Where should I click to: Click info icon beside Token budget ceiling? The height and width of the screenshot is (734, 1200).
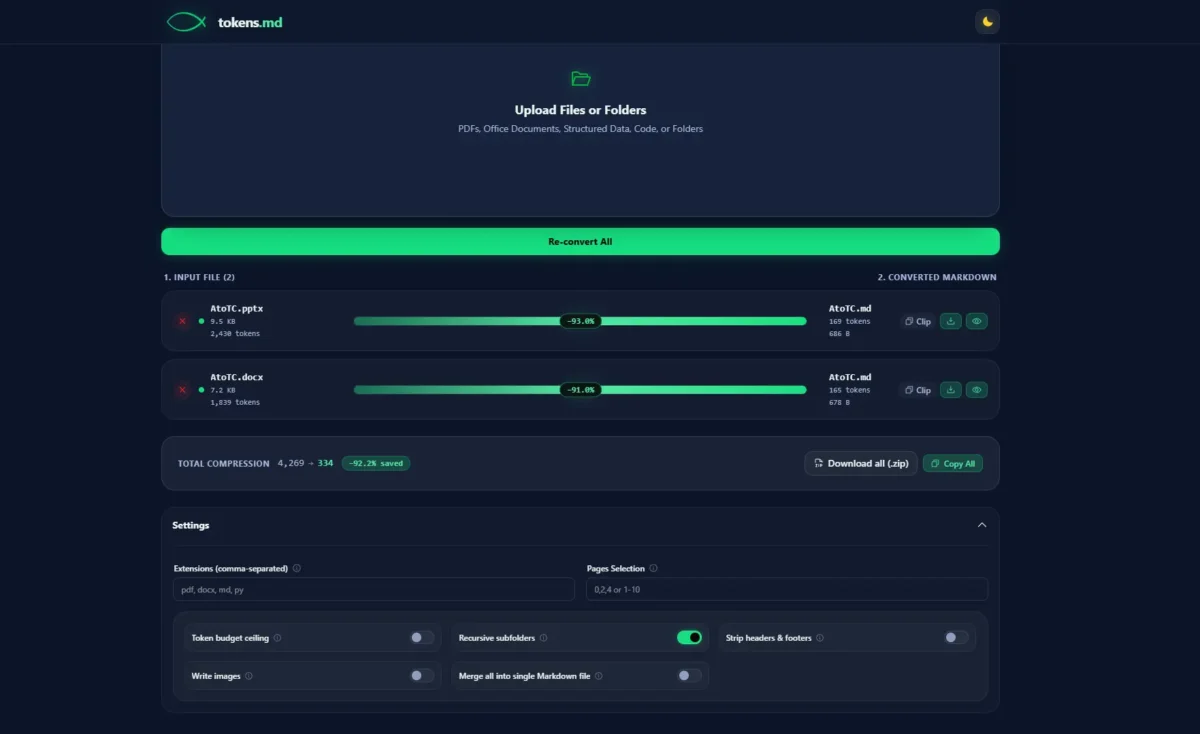(278, 638)
